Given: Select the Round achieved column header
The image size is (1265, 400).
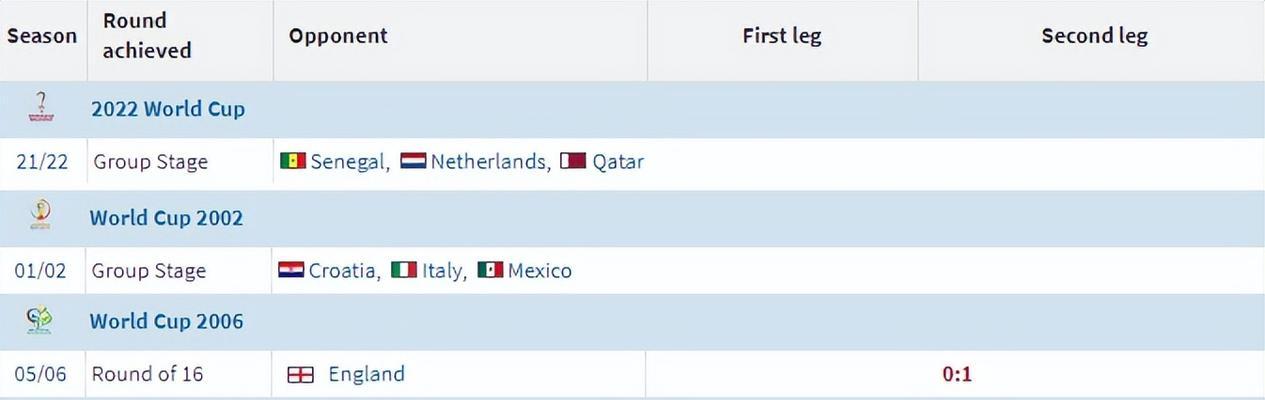Looking at the screenshot, I should (x=147, y=36).
